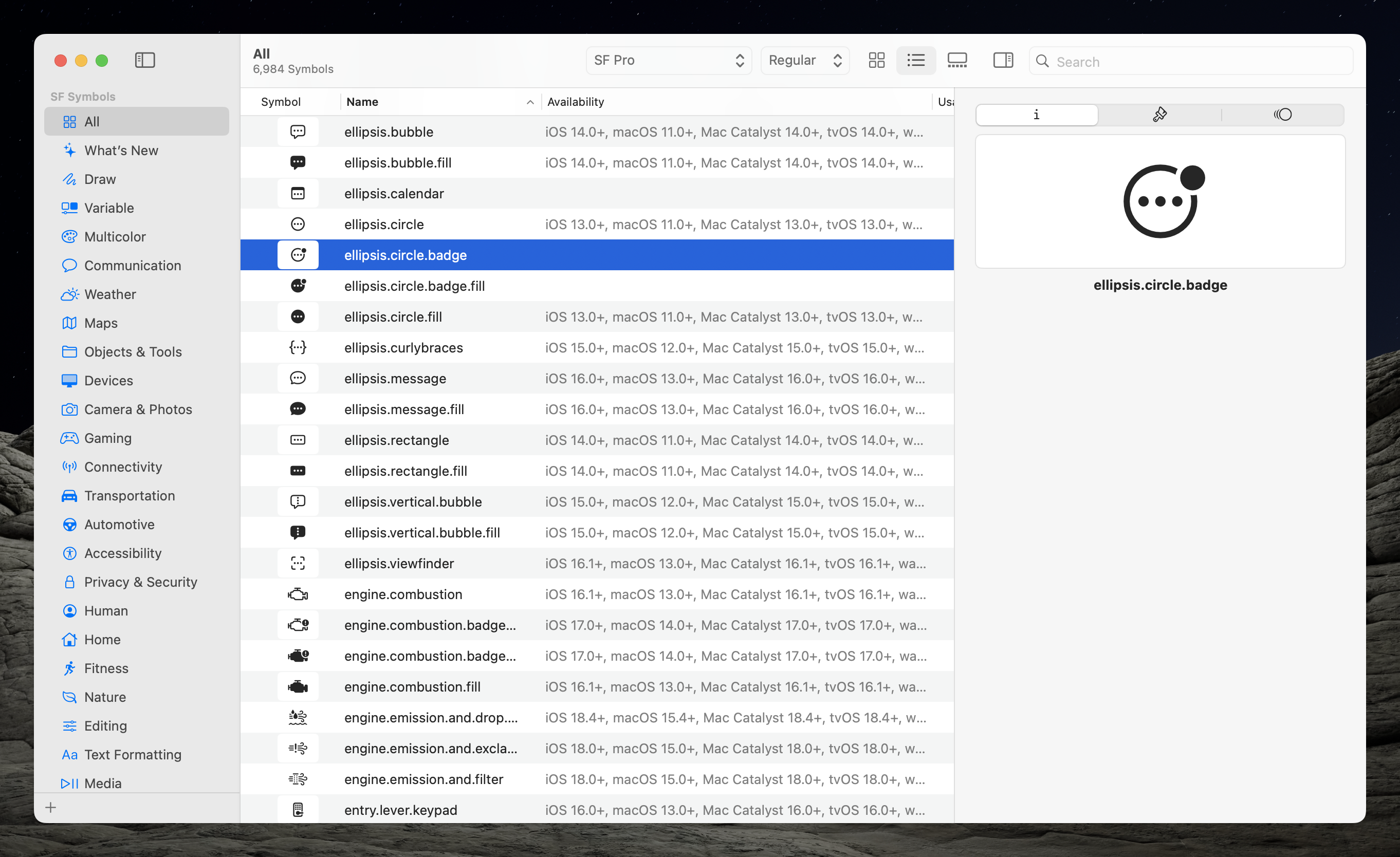Switch to gallery view
Screen dimensions: 1400x857
click(x=957, y=60)
